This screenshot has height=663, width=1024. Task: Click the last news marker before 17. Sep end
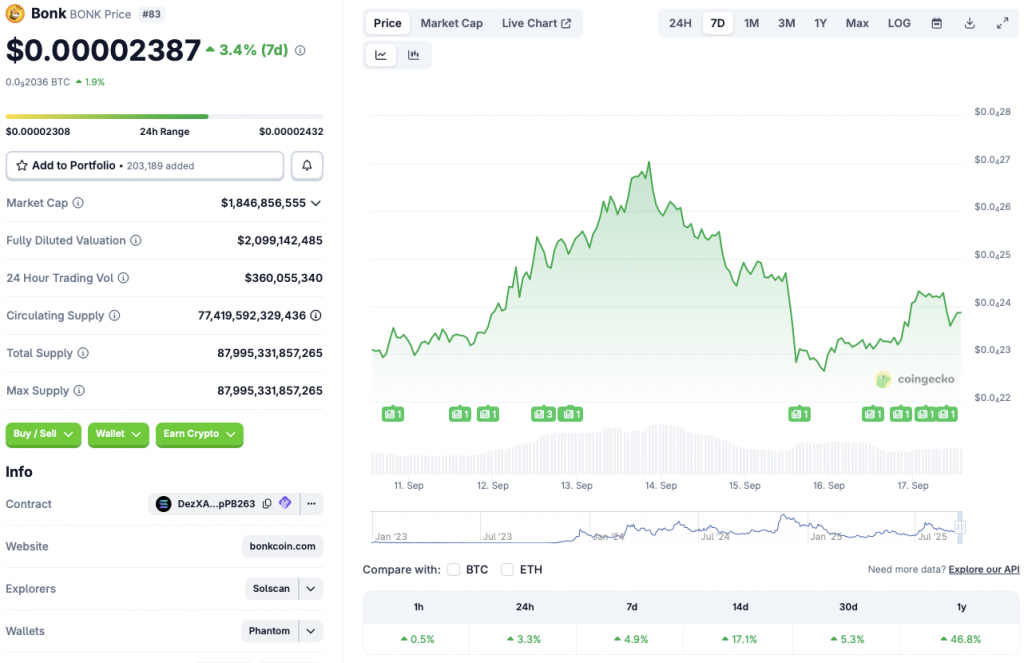947,413
